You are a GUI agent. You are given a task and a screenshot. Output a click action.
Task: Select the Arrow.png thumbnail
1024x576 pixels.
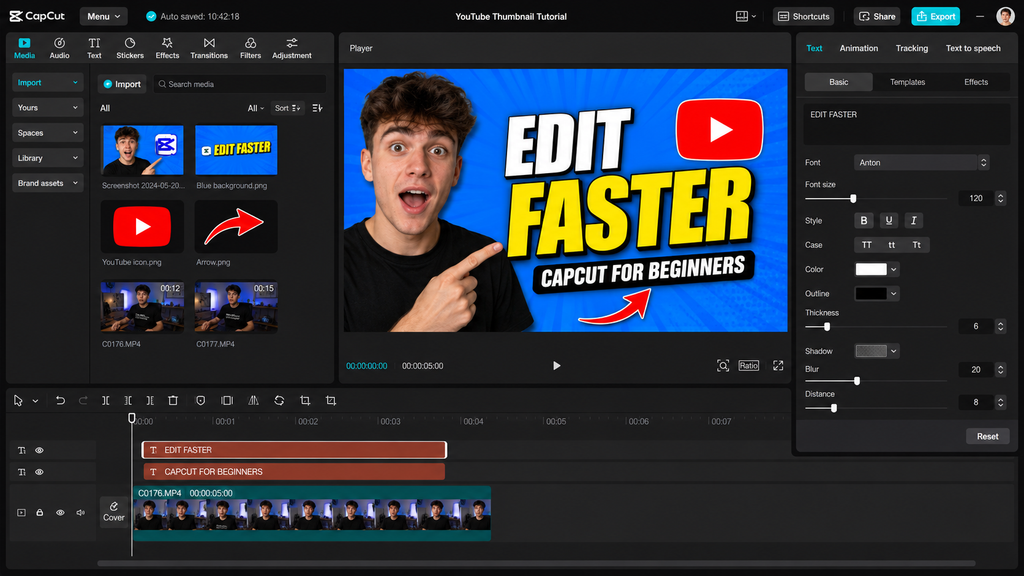[236, 227]
